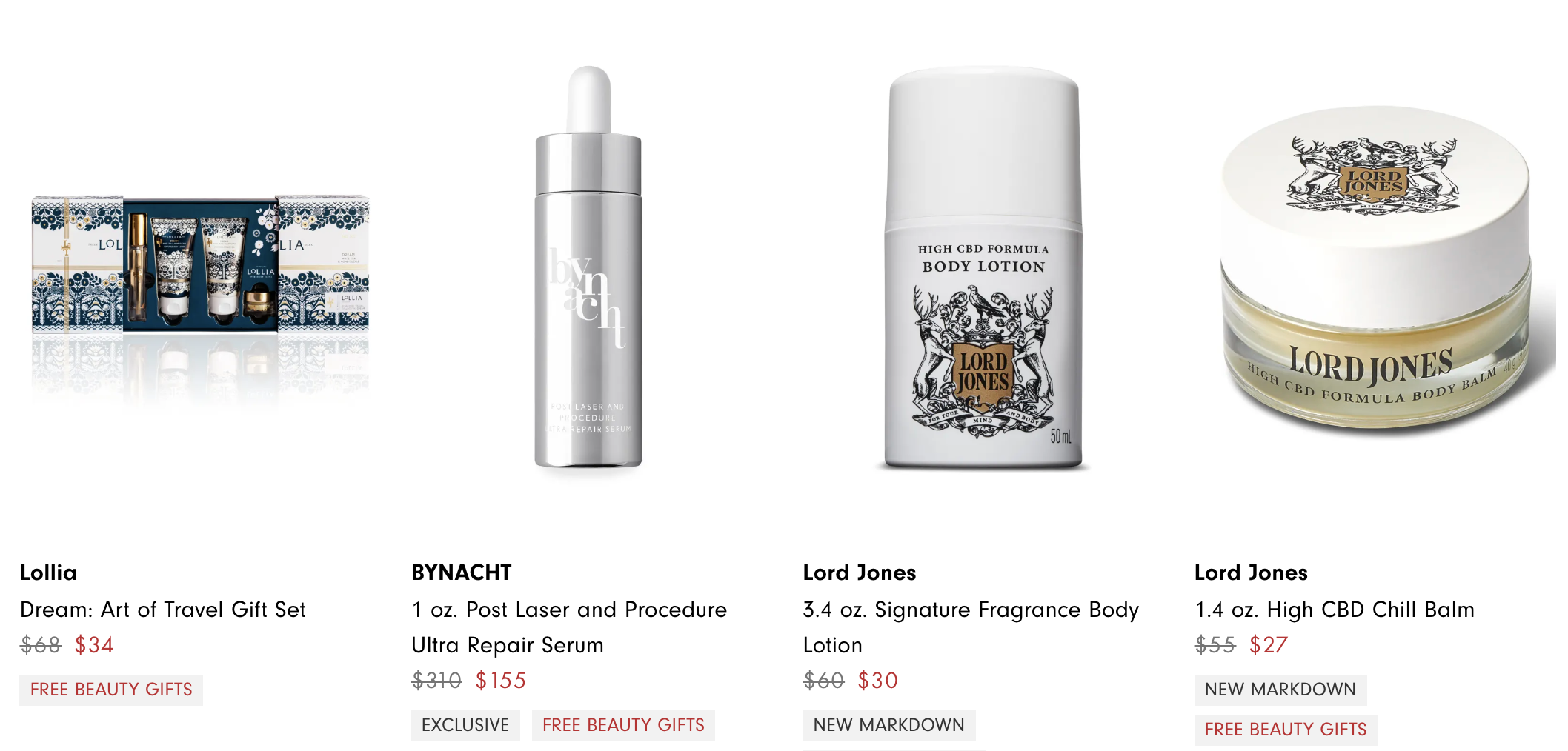The width and height of the screenshot is (1568, 751).
Task: Click Lord Jones brand above Body Lotion
Action: 860,573
